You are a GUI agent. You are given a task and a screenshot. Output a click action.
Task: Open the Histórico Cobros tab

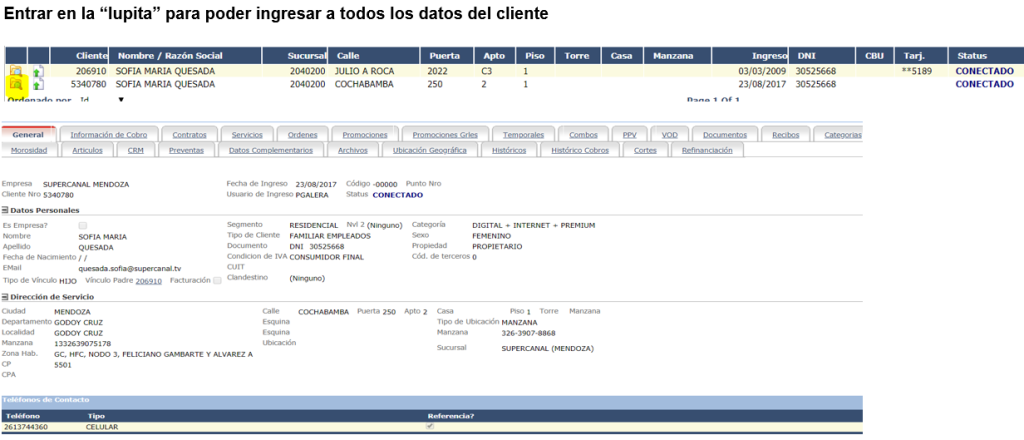pyautogui.click(x=580, y=150)
